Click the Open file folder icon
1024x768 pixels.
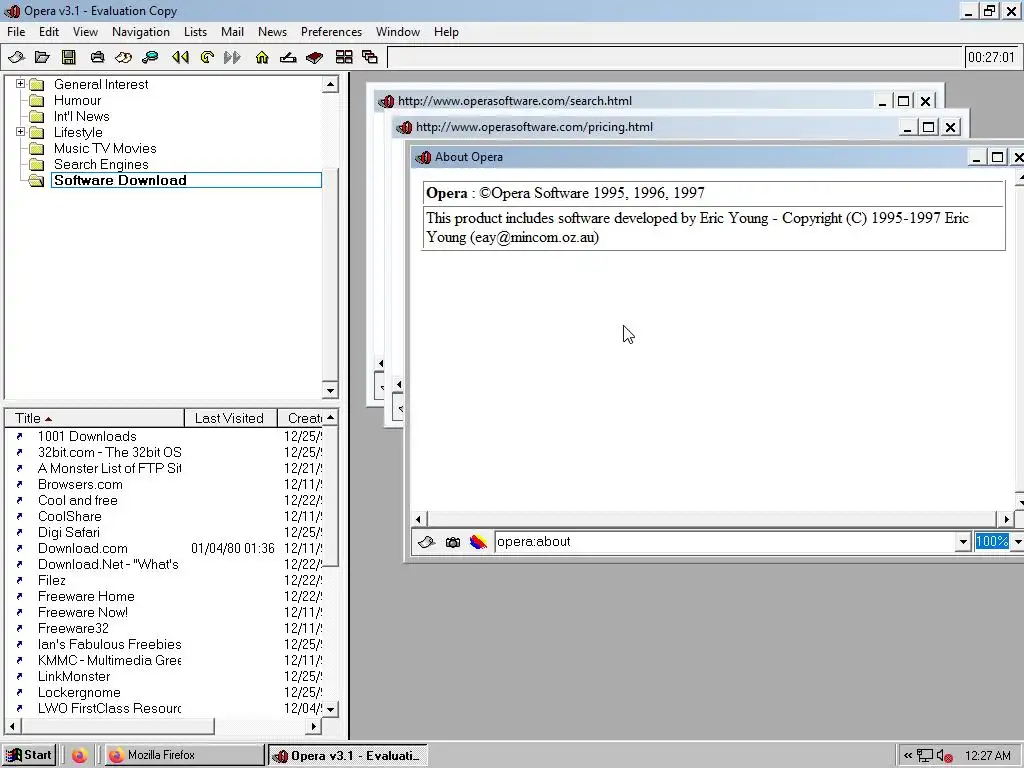coord(42,57)
